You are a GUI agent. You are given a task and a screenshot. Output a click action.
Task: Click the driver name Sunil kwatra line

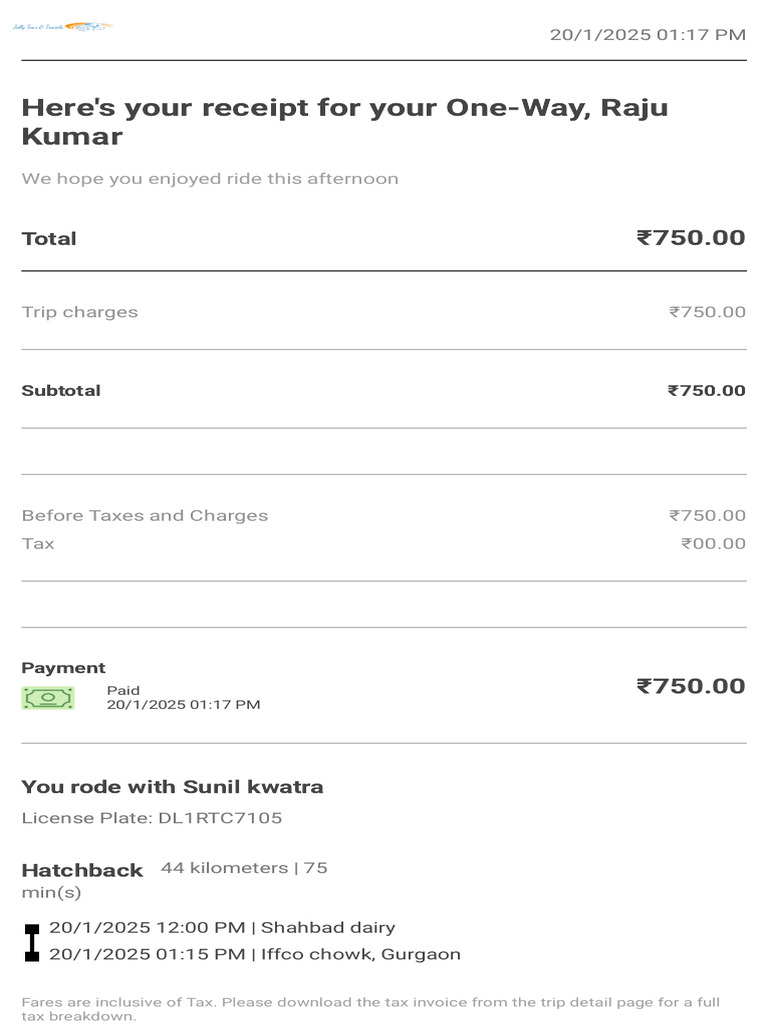point(172,787)
